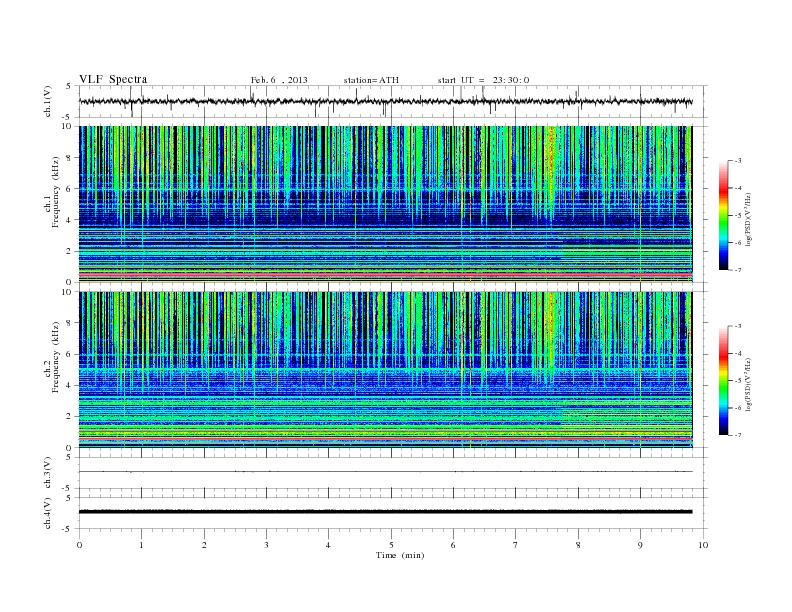Click the 'ch.4(V)' axis label
The height and width of the screenshot is (612, 792).
point(47,513)
